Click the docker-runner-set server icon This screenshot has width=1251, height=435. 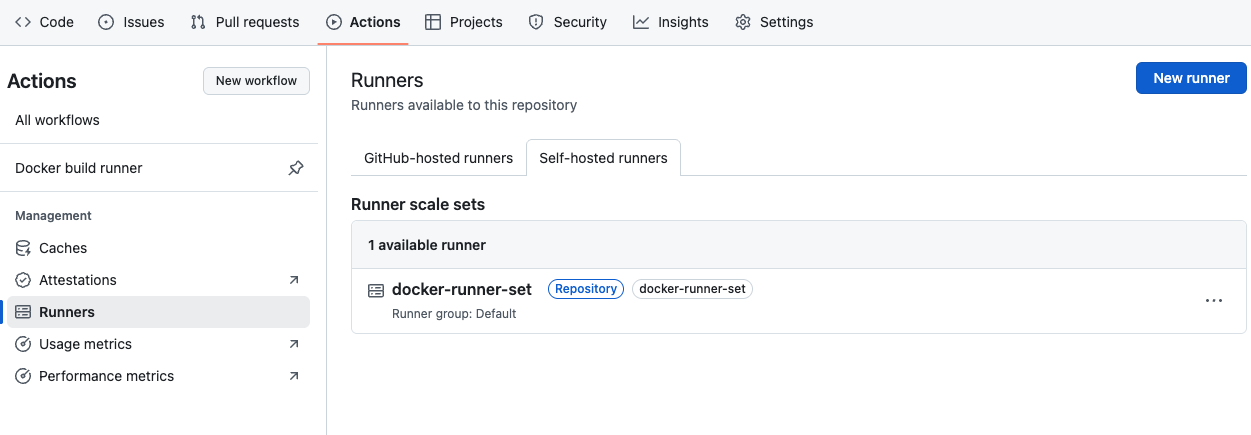[376, 290]
